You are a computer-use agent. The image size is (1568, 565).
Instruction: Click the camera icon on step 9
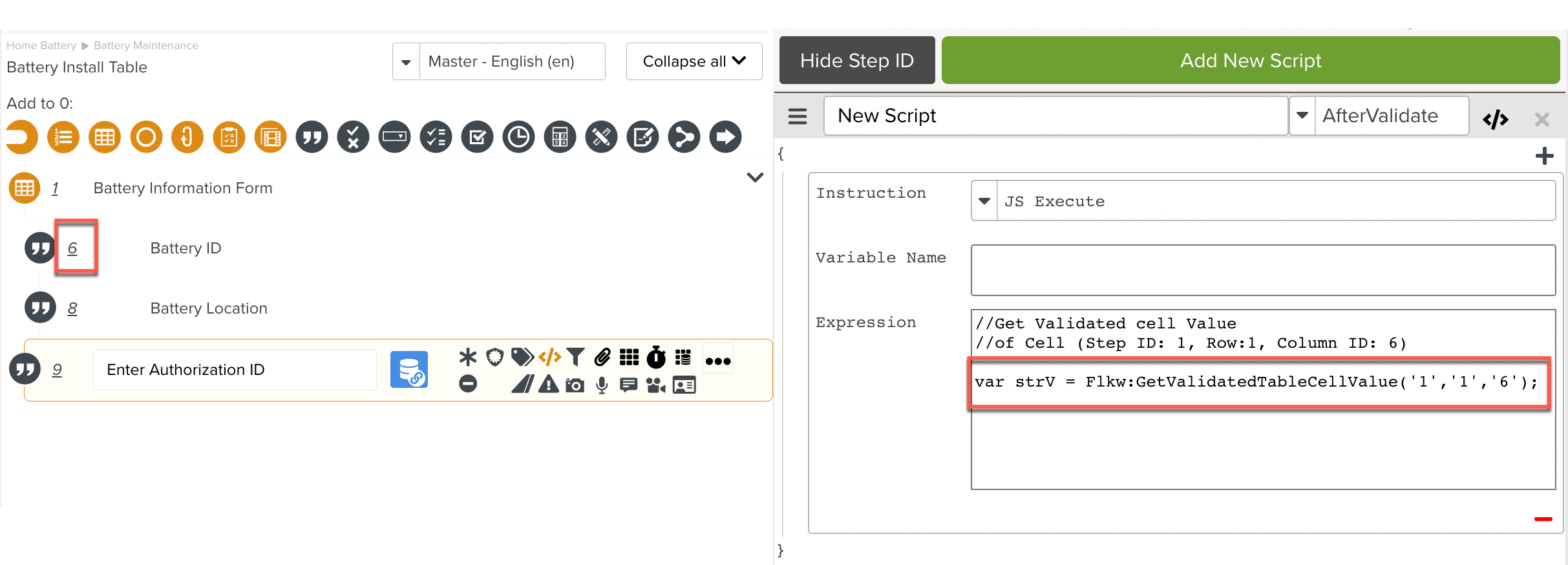[575, 386]
